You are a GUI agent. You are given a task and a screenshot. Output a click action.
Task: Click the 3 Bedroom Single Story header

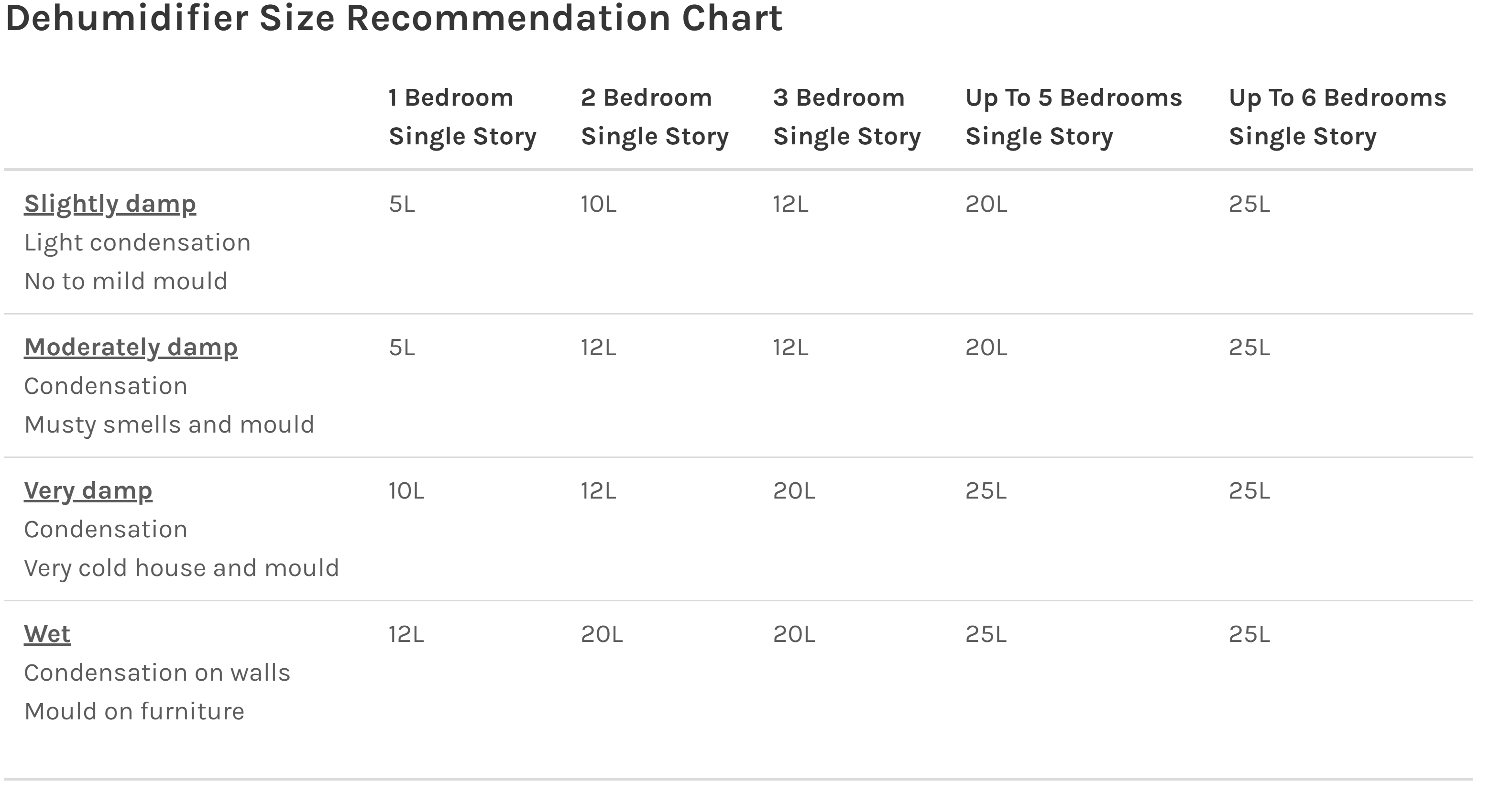pos(846,117)
